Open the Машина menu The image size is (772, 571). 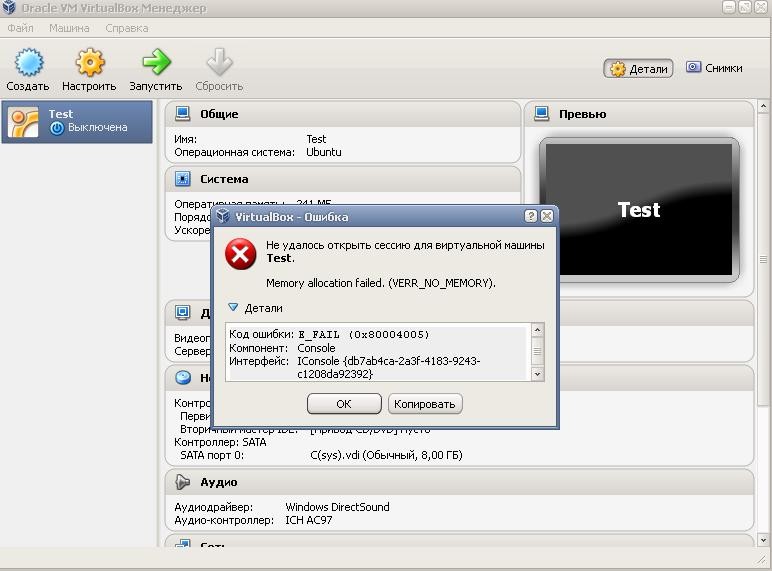tap(69, 28)
